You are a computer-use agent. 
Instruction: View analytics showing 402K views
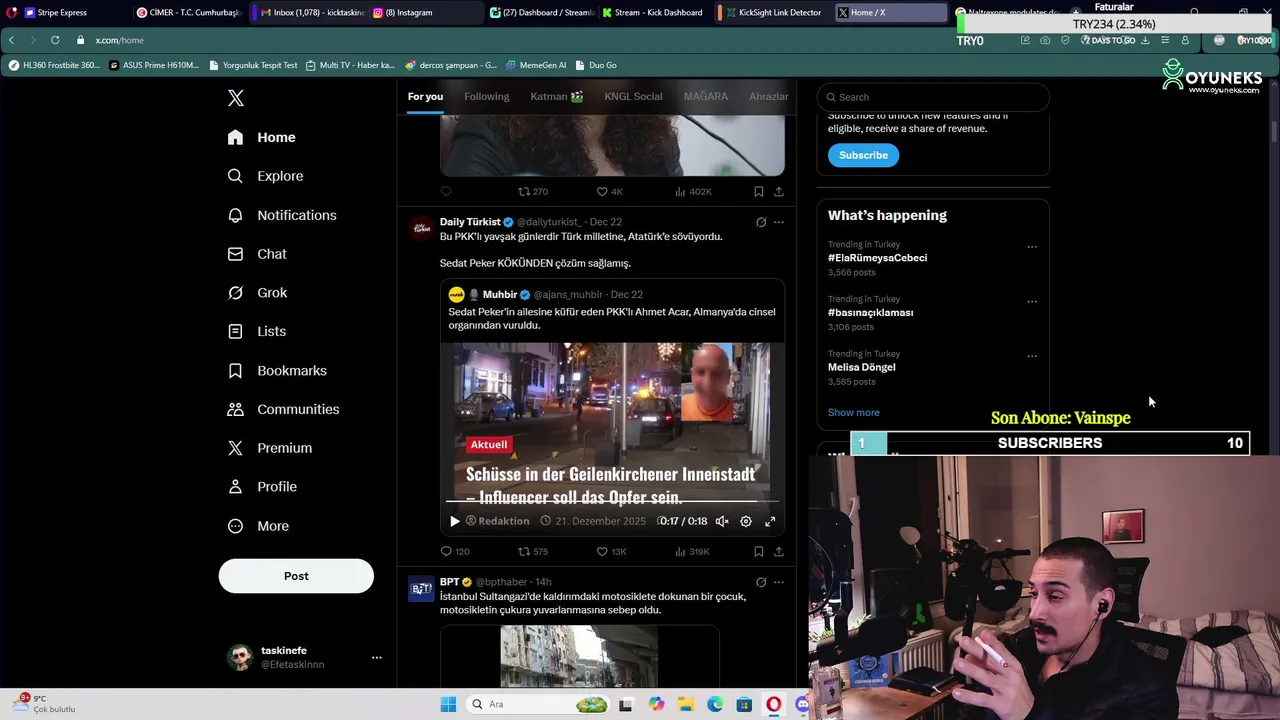pyautogui.click(x=693, y=191)
